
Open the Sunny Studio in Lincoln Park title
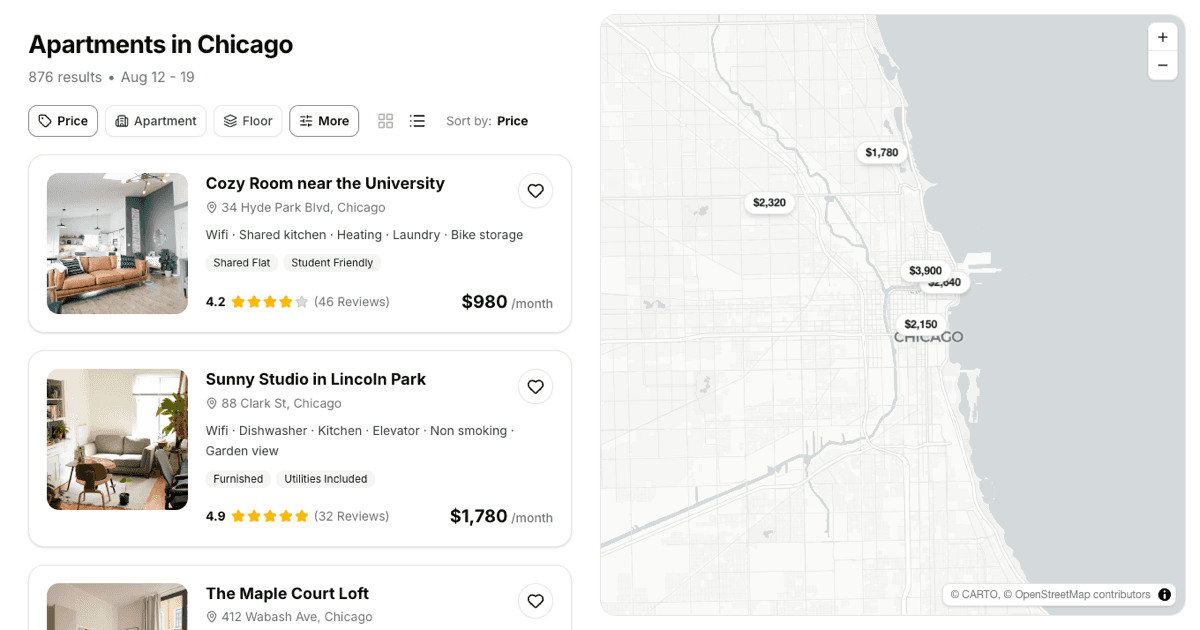[316, 379]
